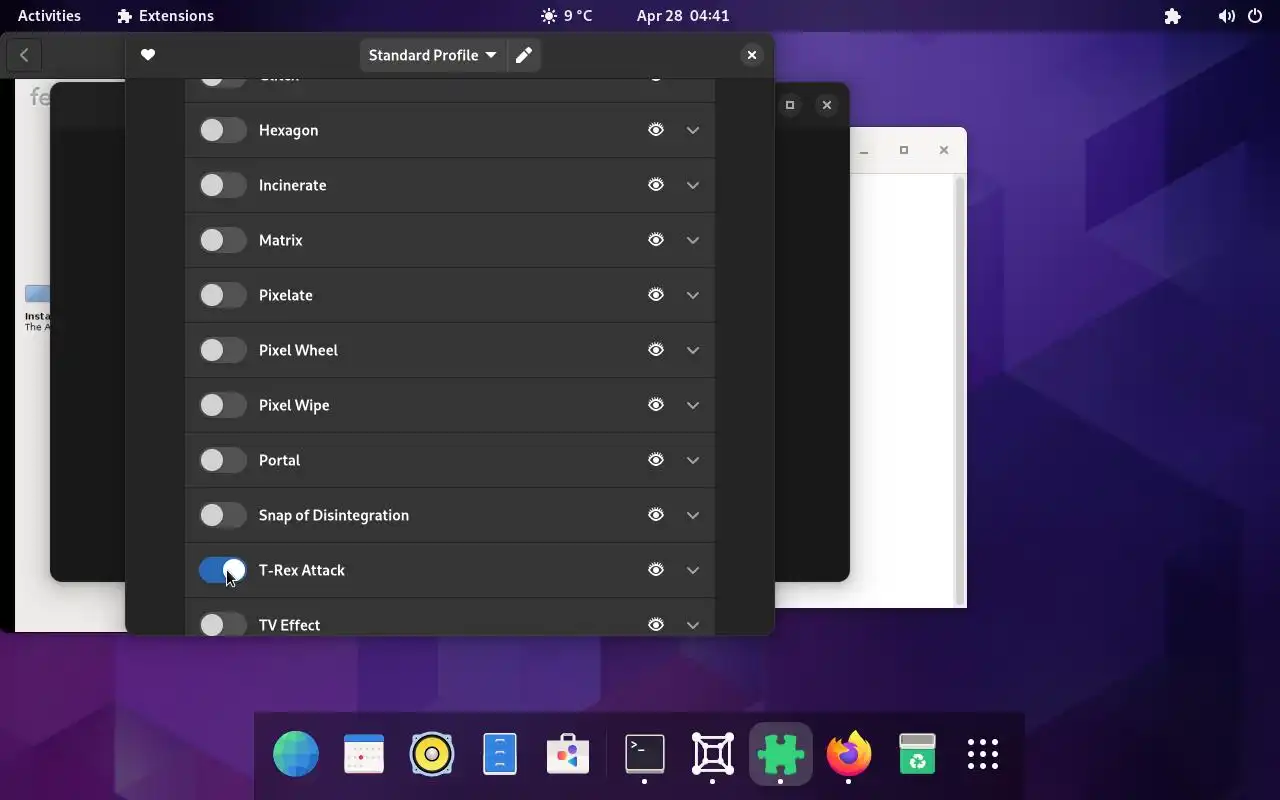Preview the TV Effect with its eye icon
Screen dimensions: 1280x800
(x=656, y=625)
